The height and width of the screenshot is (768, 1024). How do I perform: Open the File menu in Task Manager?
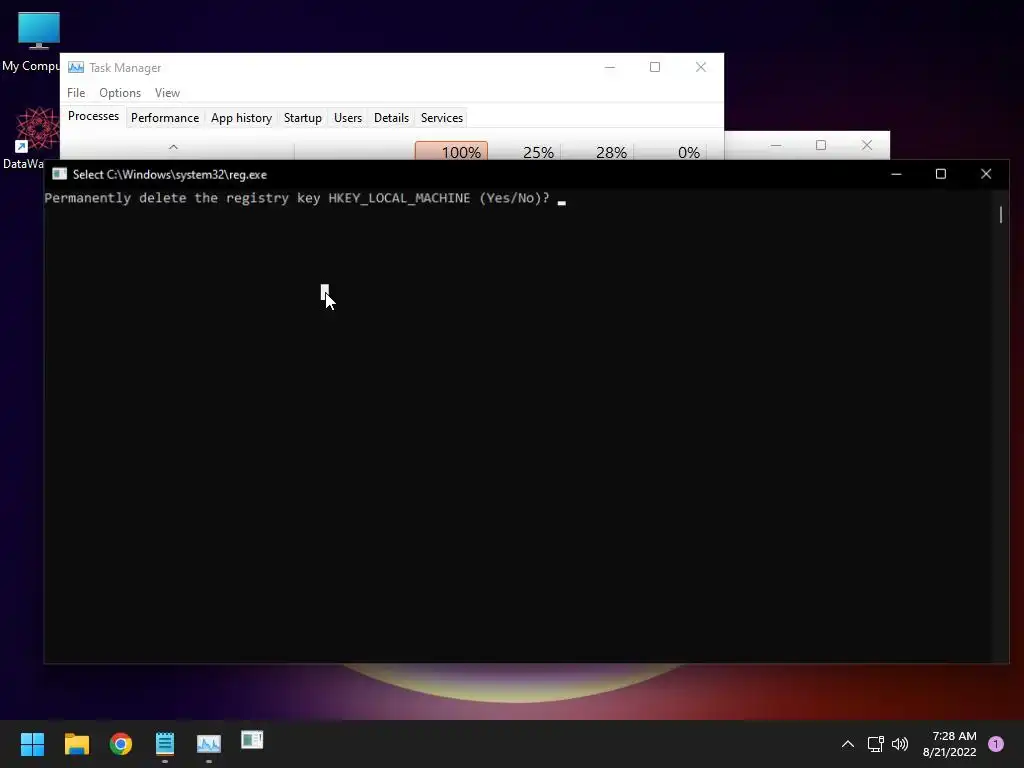pos(76,93)
